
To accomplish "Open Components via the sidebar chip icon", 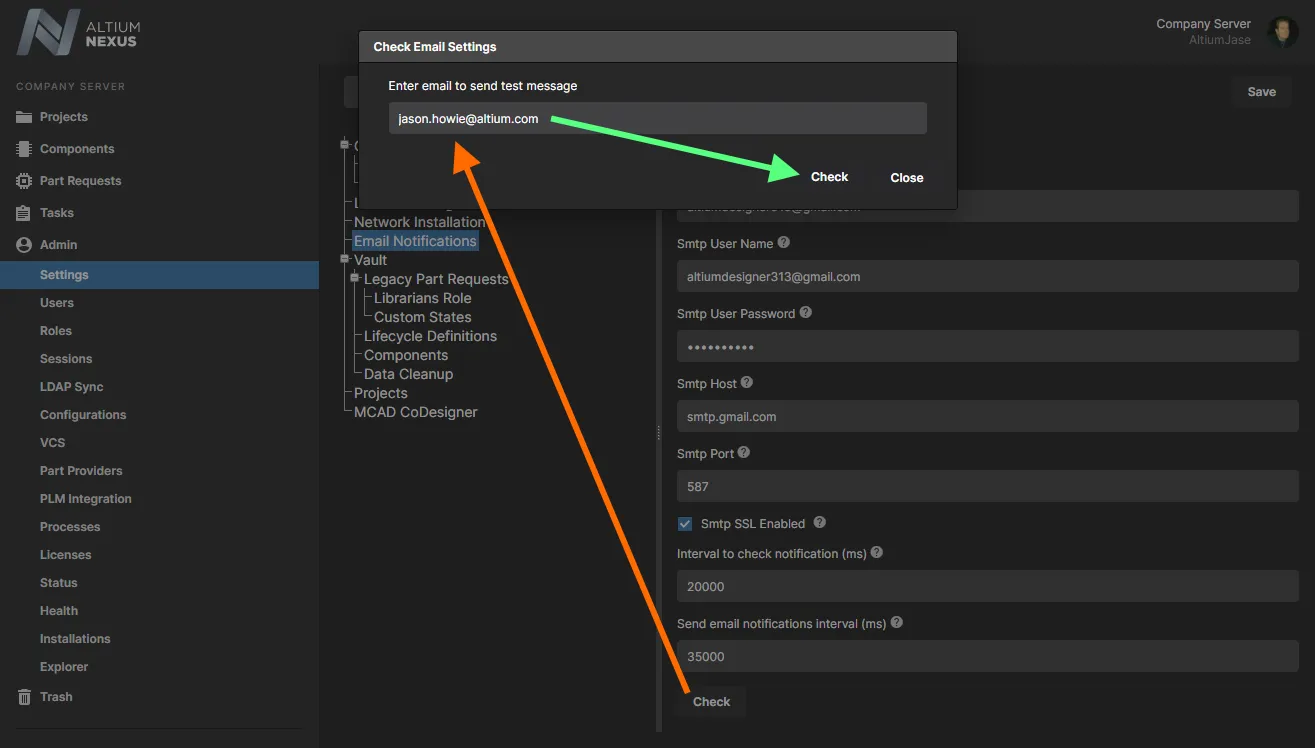I will (24, 149).
